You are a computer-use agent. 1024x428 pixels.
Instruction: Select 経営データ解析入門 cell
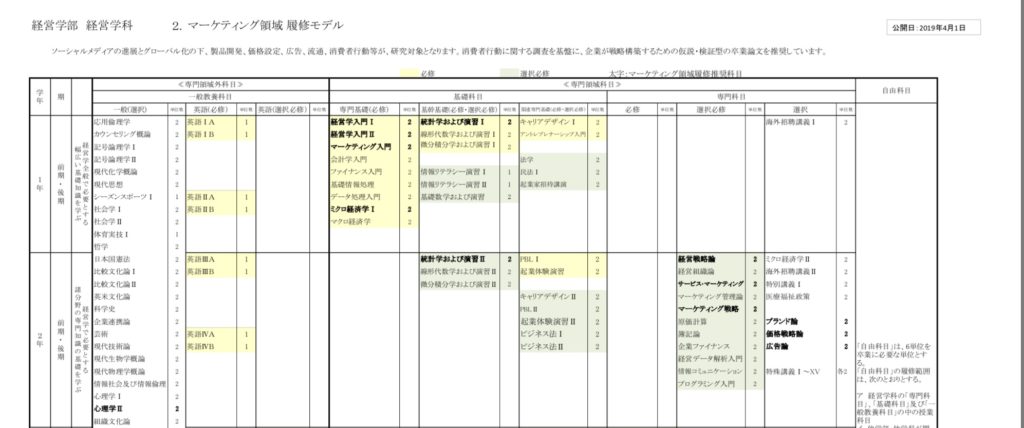710,359
